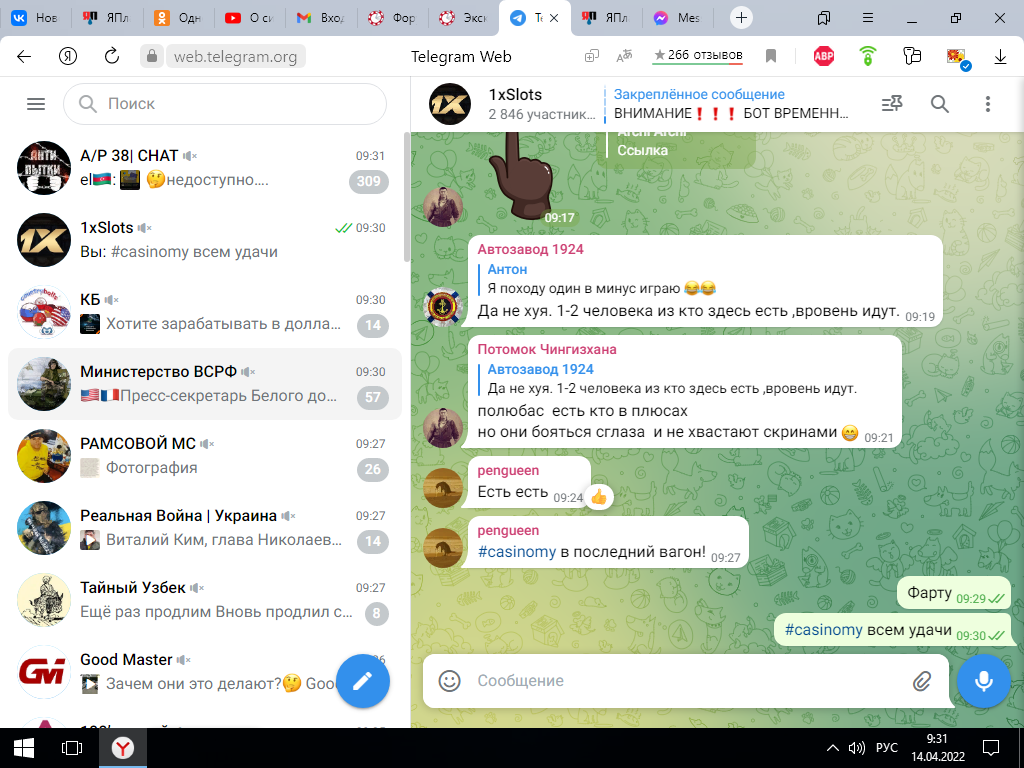
Task: Open browser settings menu three lines
Action: click(868, 18)
